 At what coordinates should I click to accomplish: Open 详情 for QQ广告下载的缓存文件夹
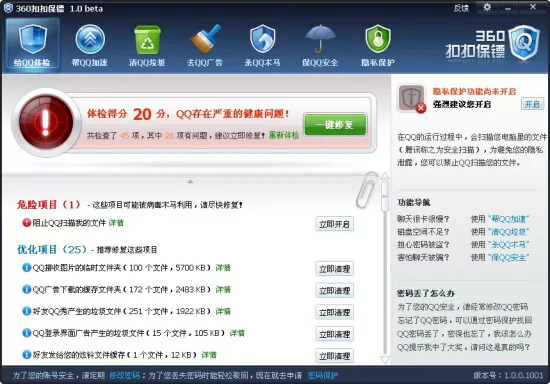223,290
